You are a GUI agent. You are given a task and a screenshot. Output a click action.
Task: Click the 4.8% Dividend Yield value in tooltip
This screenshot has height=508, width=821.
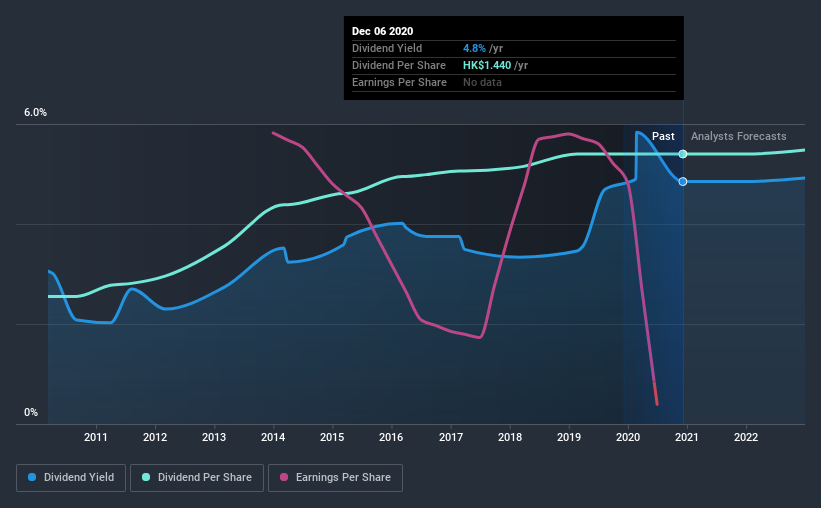(x=474, y=48)
